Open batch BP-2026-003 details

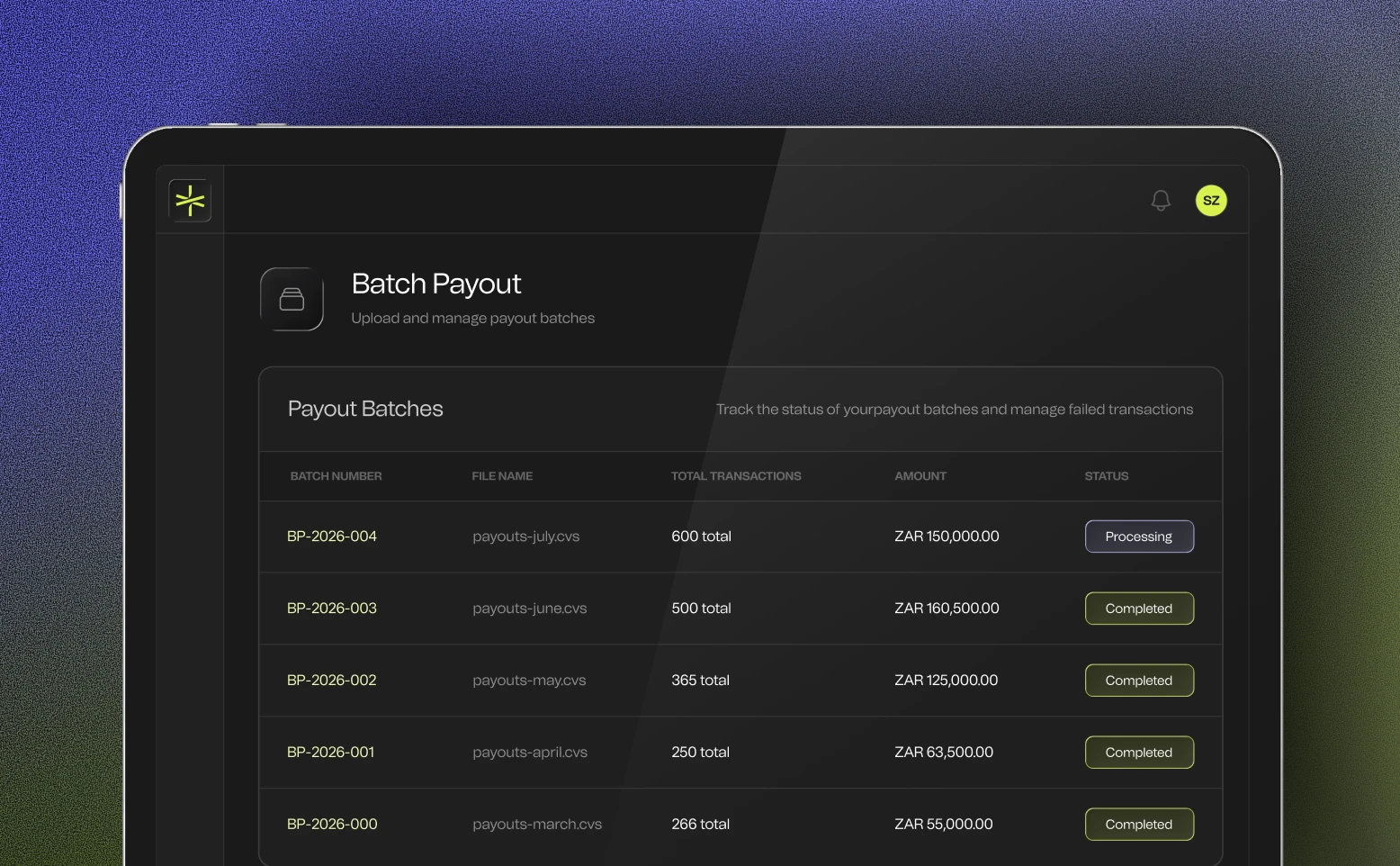pos(331,608)
